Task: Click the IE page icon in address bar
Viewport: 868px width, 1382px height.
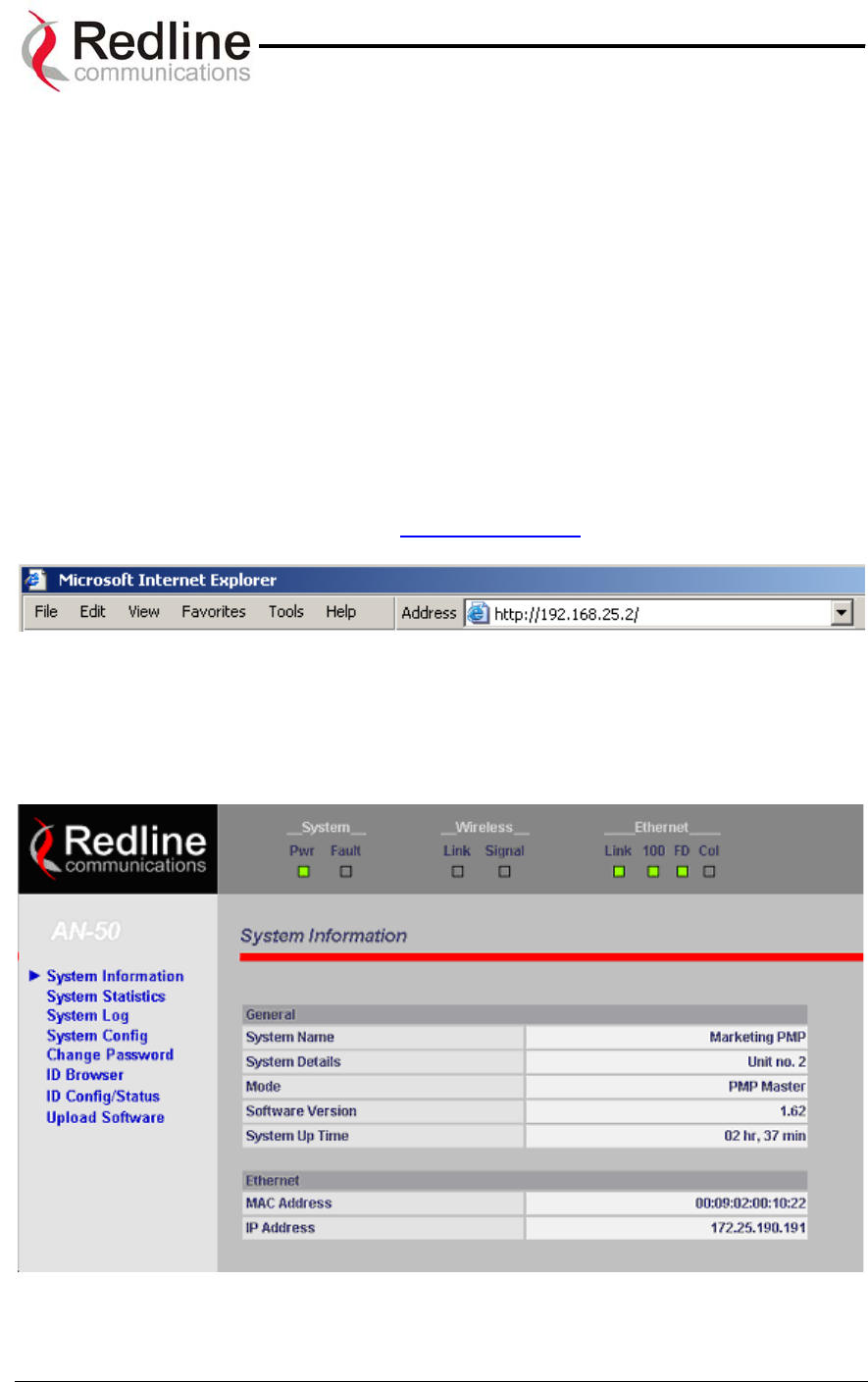Action: (478, 614)
